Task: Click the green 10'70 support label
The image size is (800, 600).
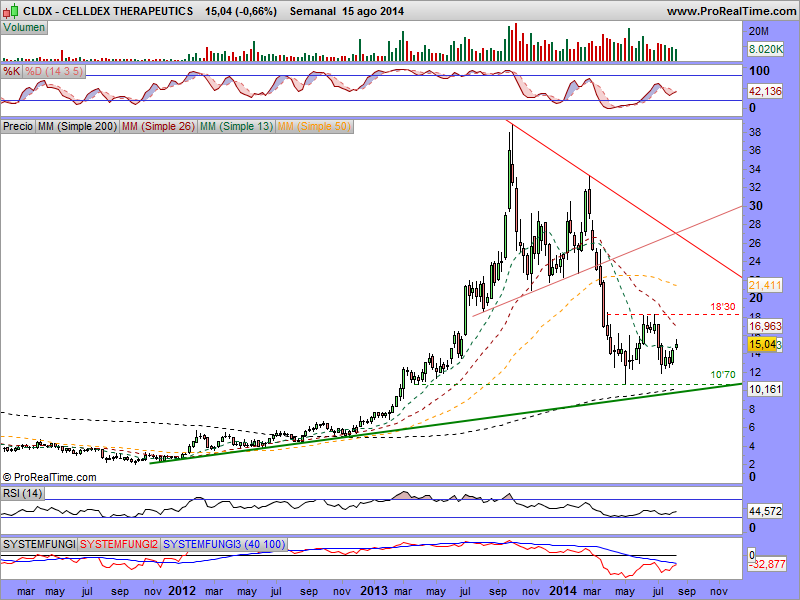Action: click(x=723, y=375)
